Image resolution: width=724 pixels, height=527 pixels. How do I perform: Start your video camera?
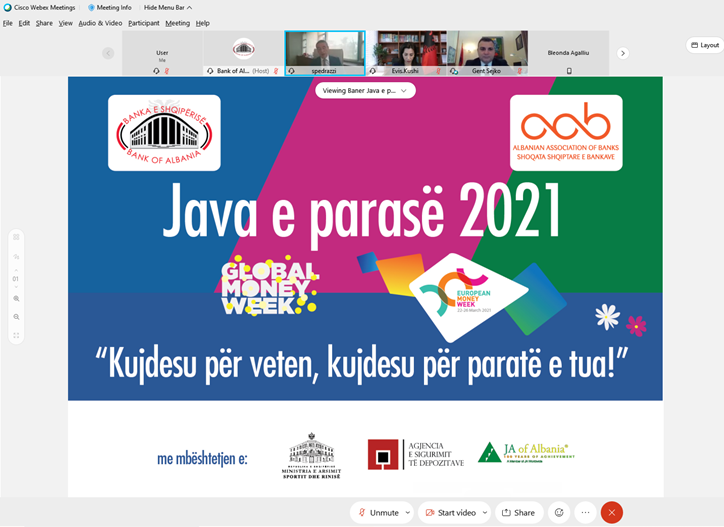click(x=451, y=512)
